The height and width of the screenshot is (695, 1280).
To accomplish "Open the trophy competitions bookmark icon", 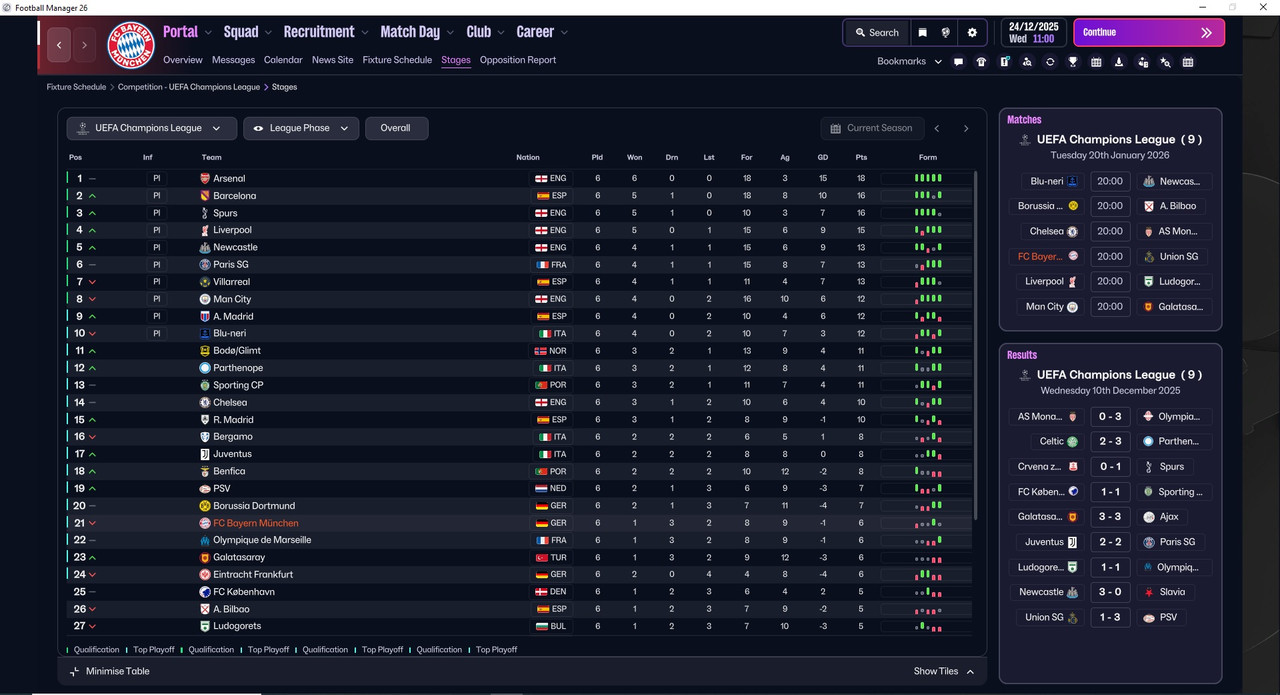I will coord(1073,62).
